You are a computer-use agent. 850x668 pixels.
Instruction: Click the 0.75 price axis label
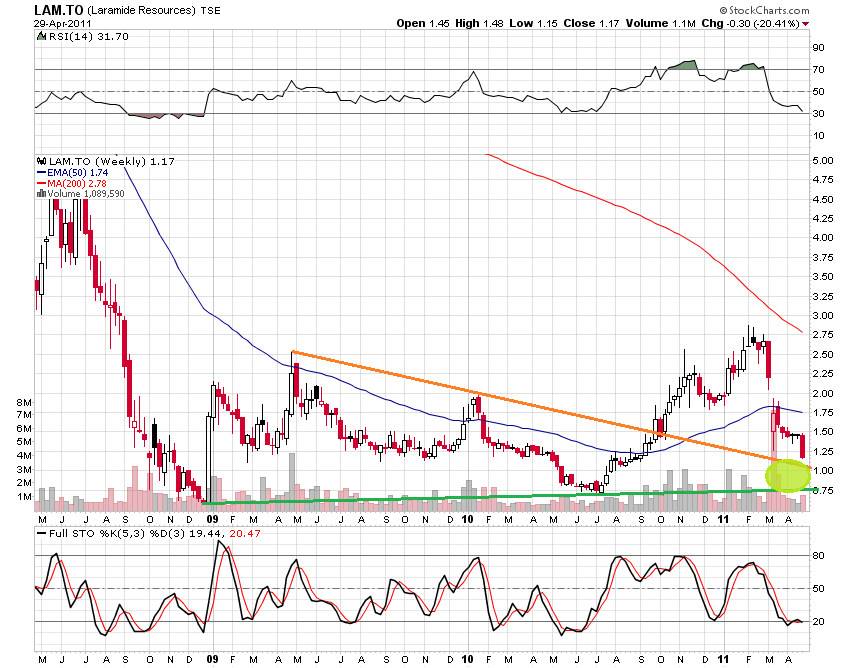pos(823,491)
